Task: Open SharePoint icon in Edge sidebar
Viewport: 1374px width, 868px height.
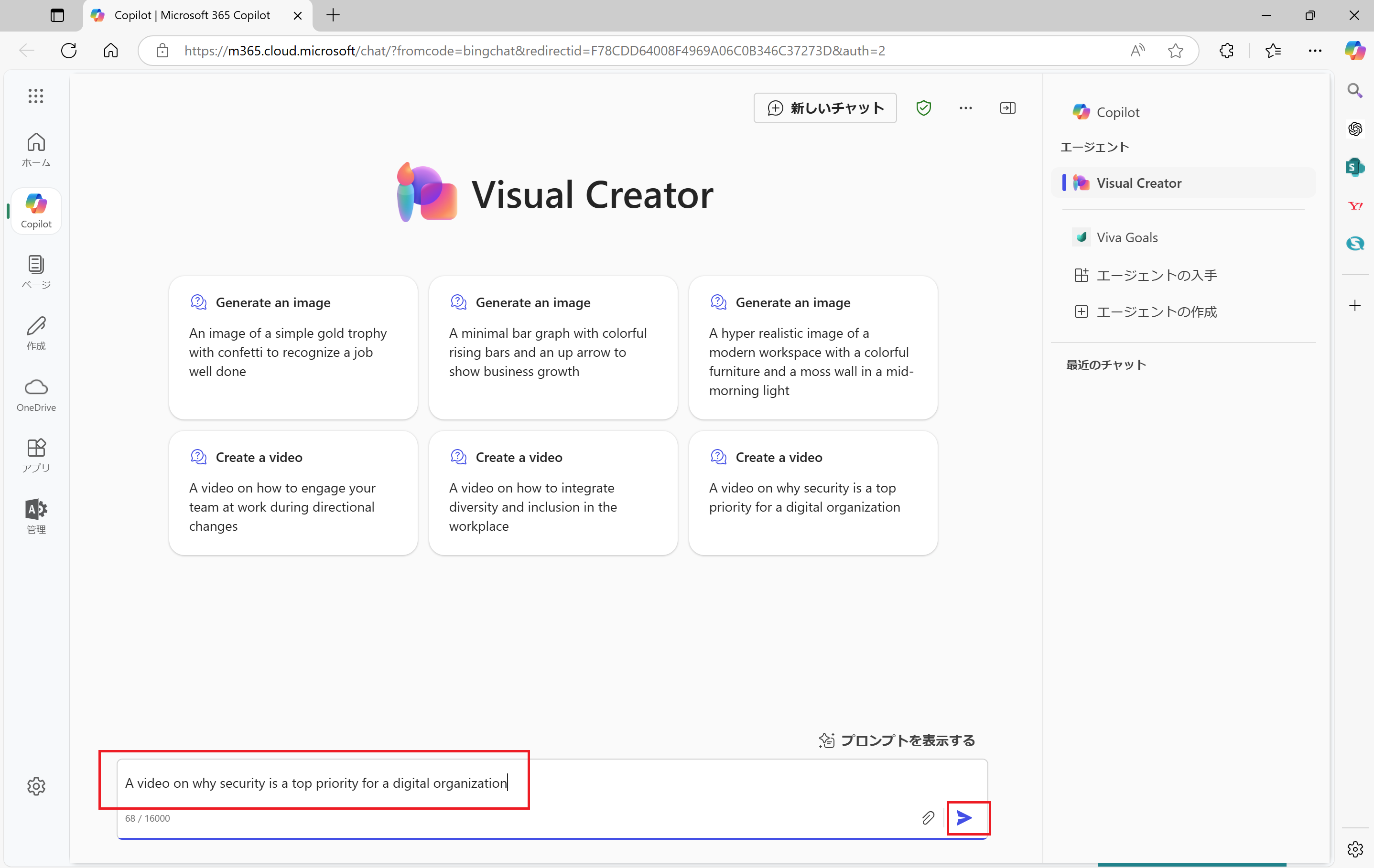Action: tap(1355, 167)
